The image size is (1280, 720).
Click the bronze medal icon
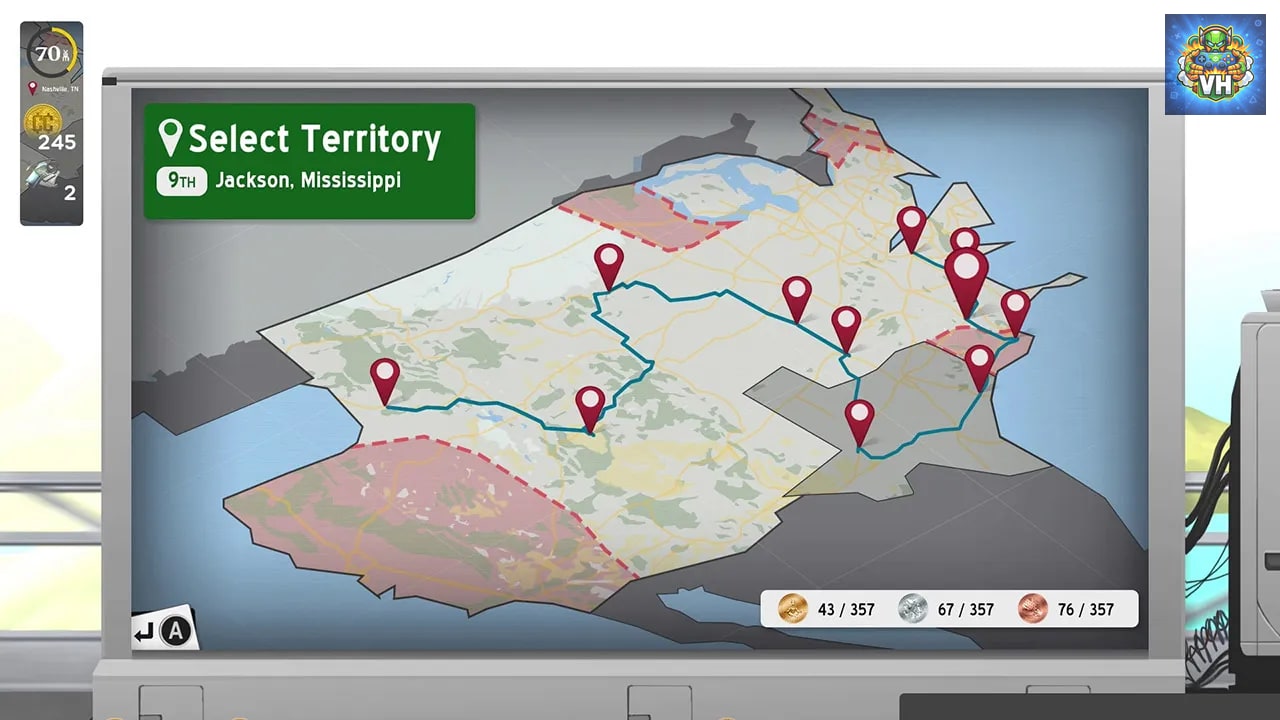pyautogui.click(x=1032, y=608)
